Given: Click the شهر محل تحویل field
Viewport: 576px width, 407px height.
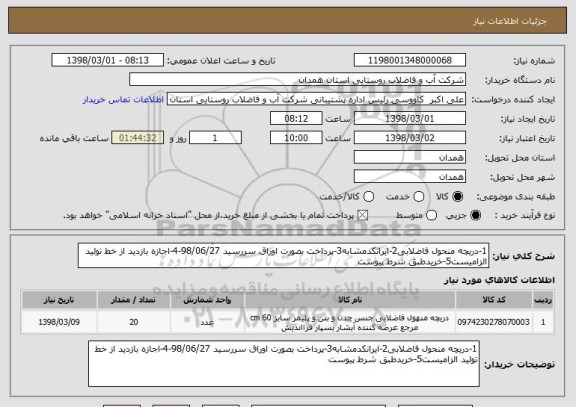Looking at the screenshot, I should tap(410, 177).
